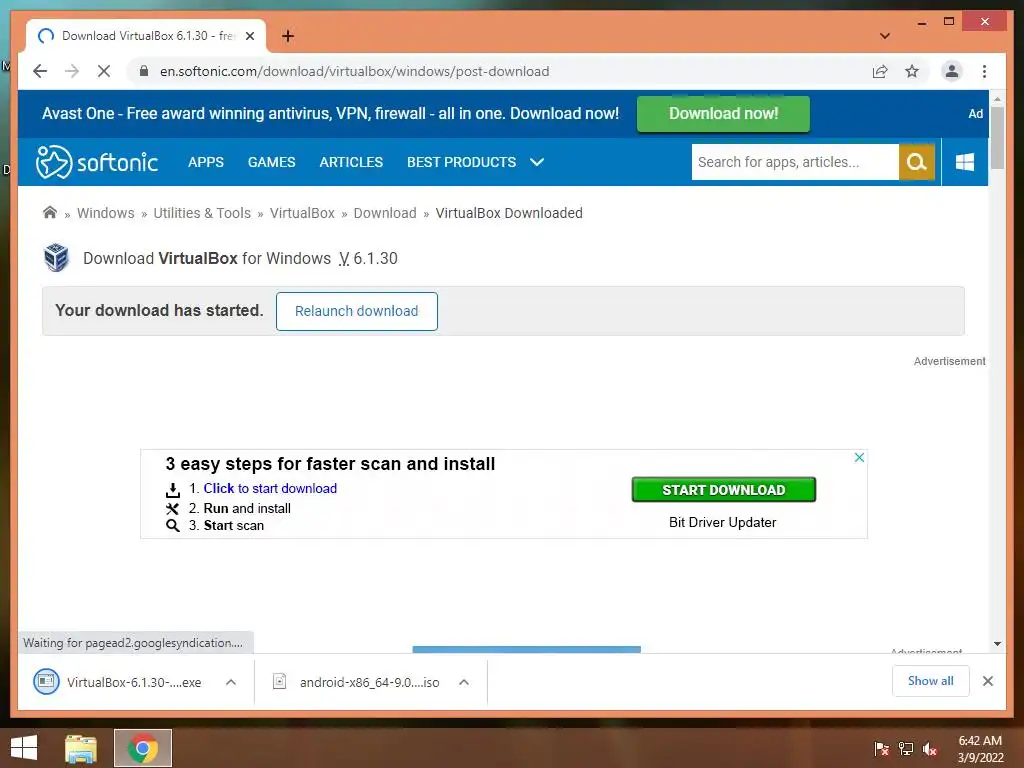Image resolution: width=1024 pixels, height=768 pixels.
Task: Click the scrollbar up arrow
Action: click(997, 99)
